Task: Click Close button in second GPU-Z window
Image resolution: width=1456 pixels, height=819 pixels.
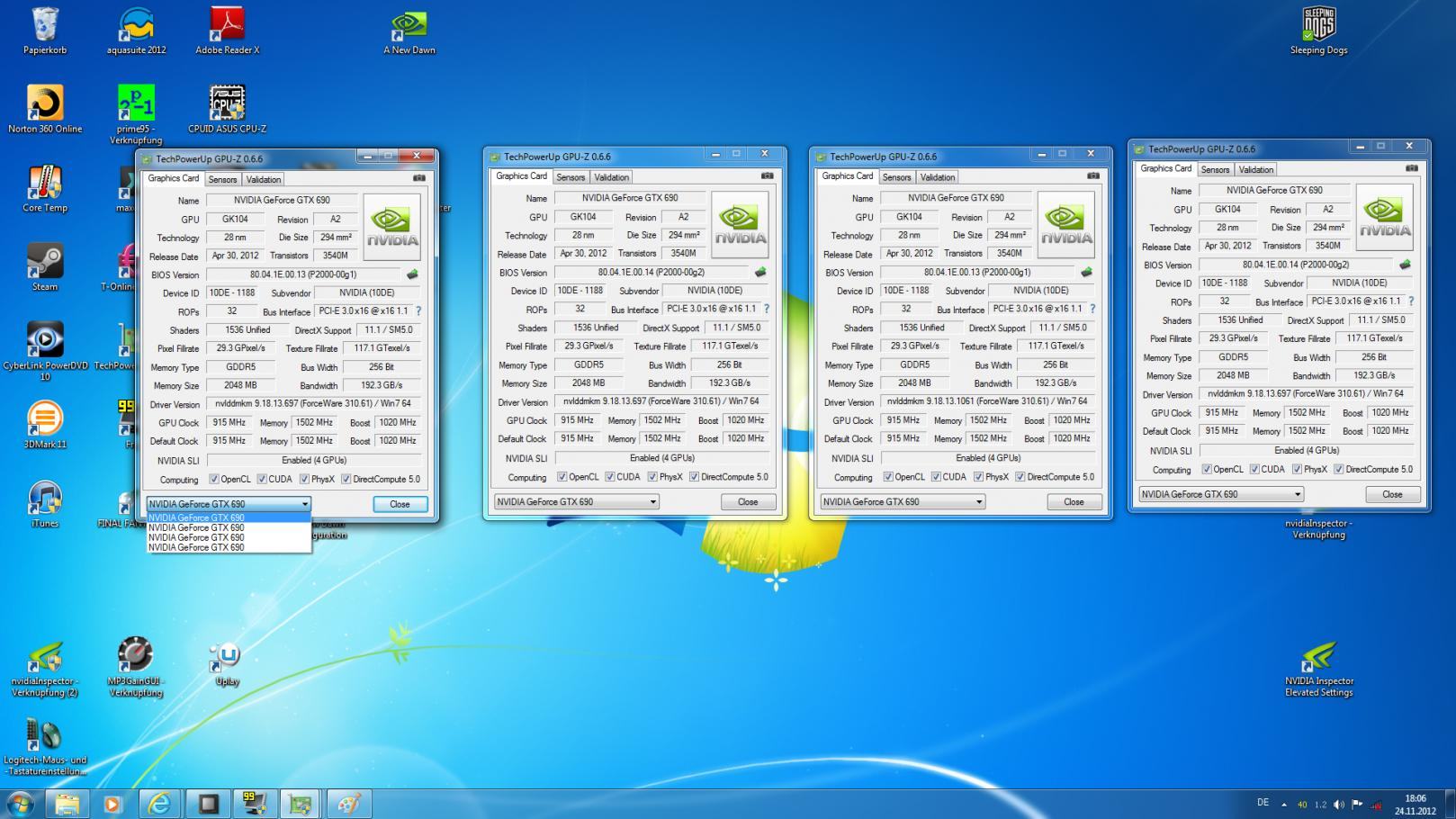Action: 748,502
